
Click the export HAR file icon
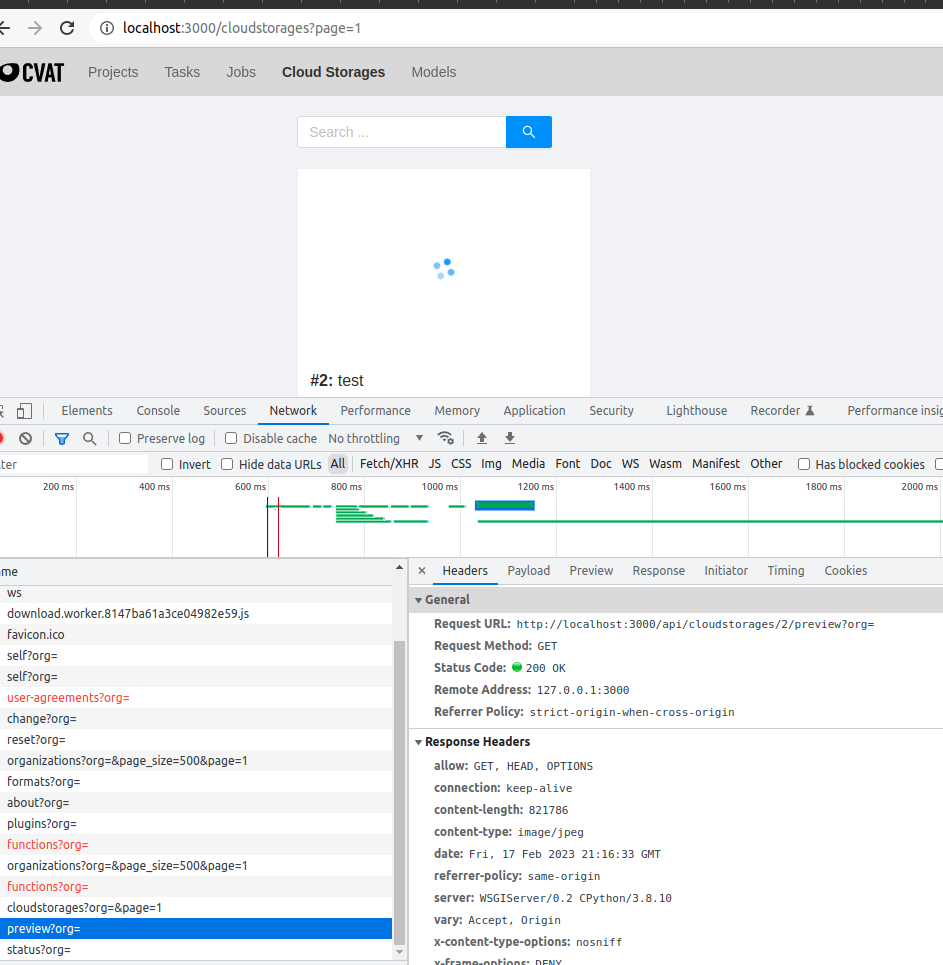(x=509, y=438)
